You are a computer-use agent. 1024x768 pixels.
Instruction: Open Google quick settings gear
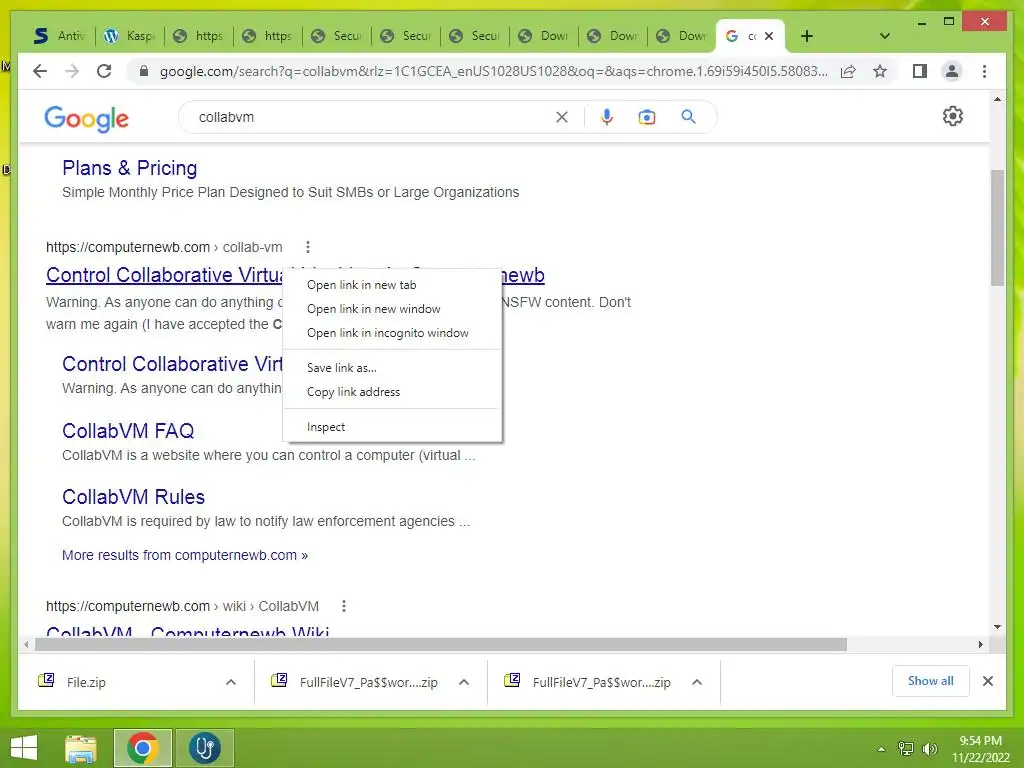click(953, 116)
